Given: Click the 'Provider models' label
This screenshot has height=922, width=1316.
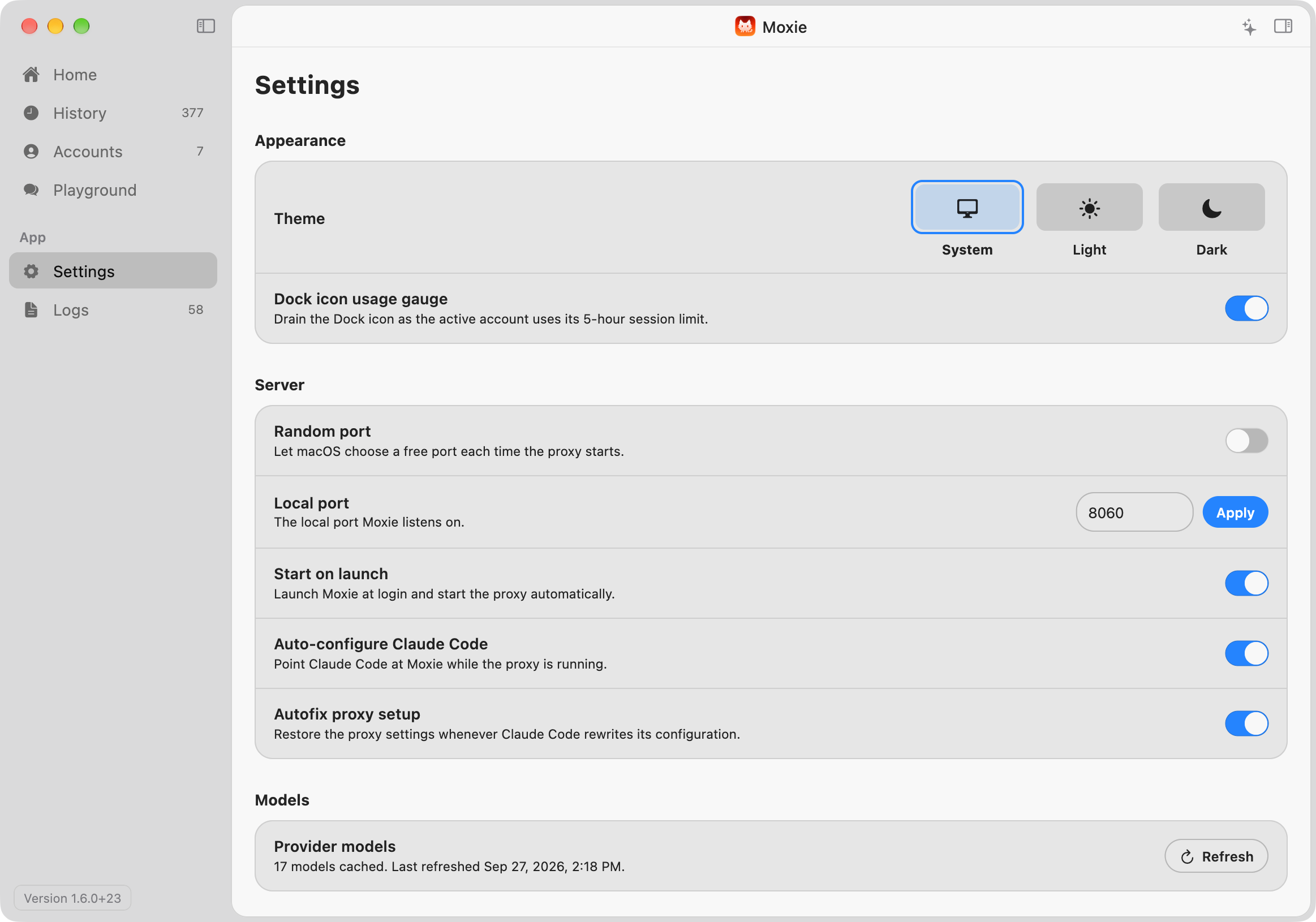Looking at the screenshot, I should click(x=335, y=846).
